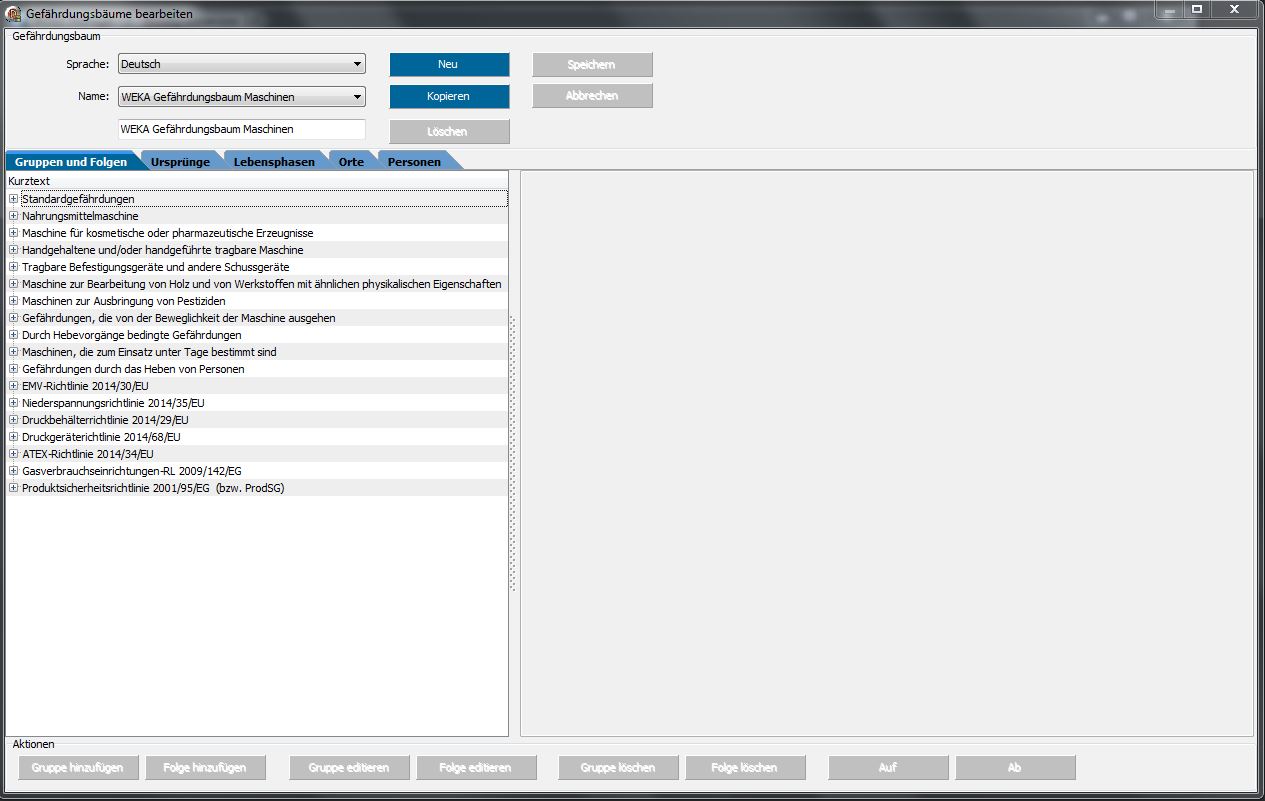Select Maschinen zur Ausbringung von Pestiziden
The height and width of the screenshot is (801, 1265).
tap(123, 301)
